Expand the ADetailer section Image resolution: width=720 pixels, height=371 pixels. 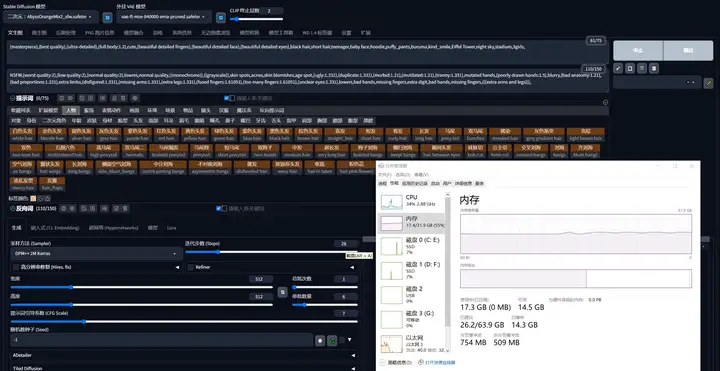click(184, 355)
